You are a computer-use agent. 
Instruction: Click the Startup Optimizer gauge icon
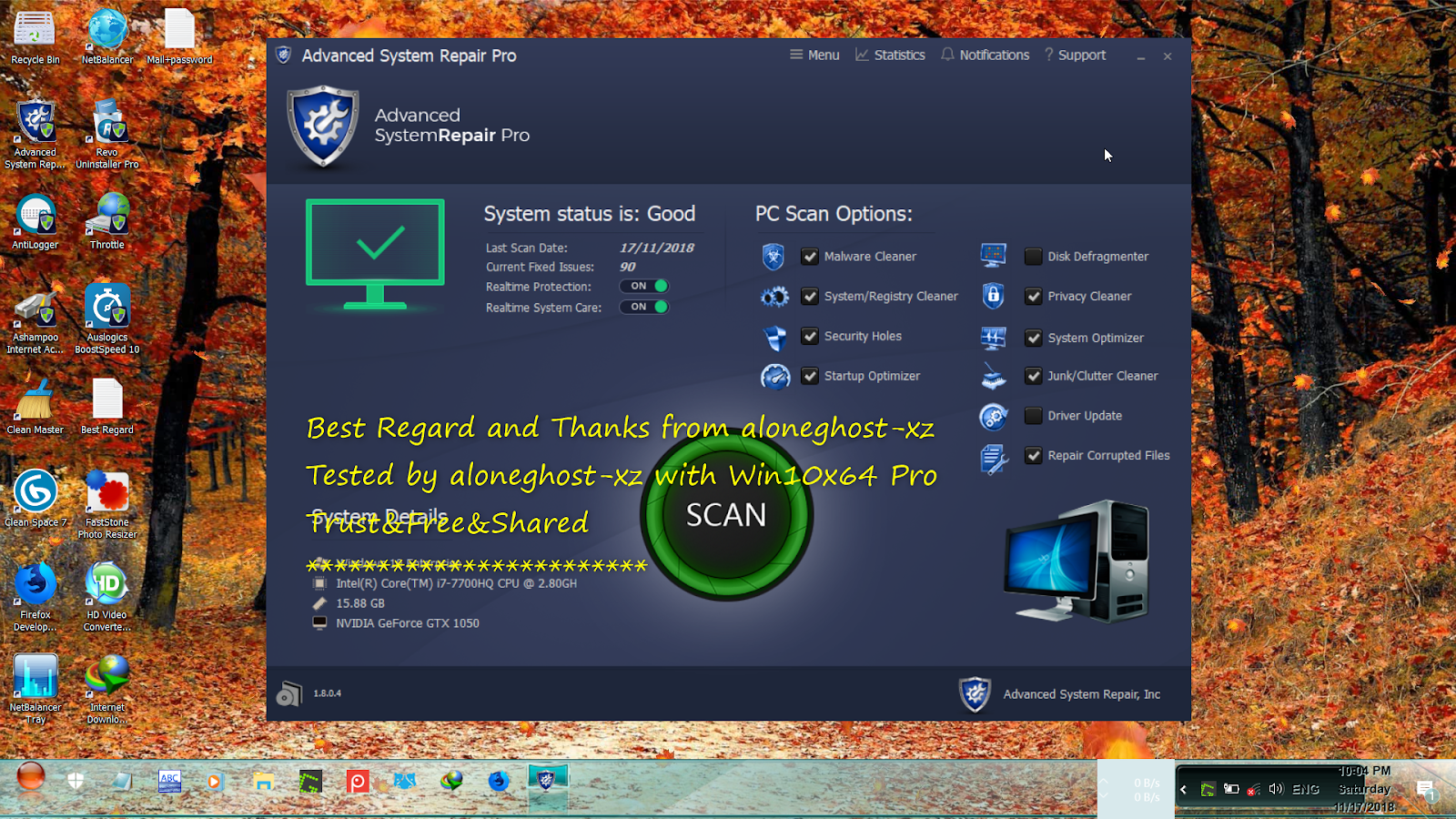coord(775,376)
